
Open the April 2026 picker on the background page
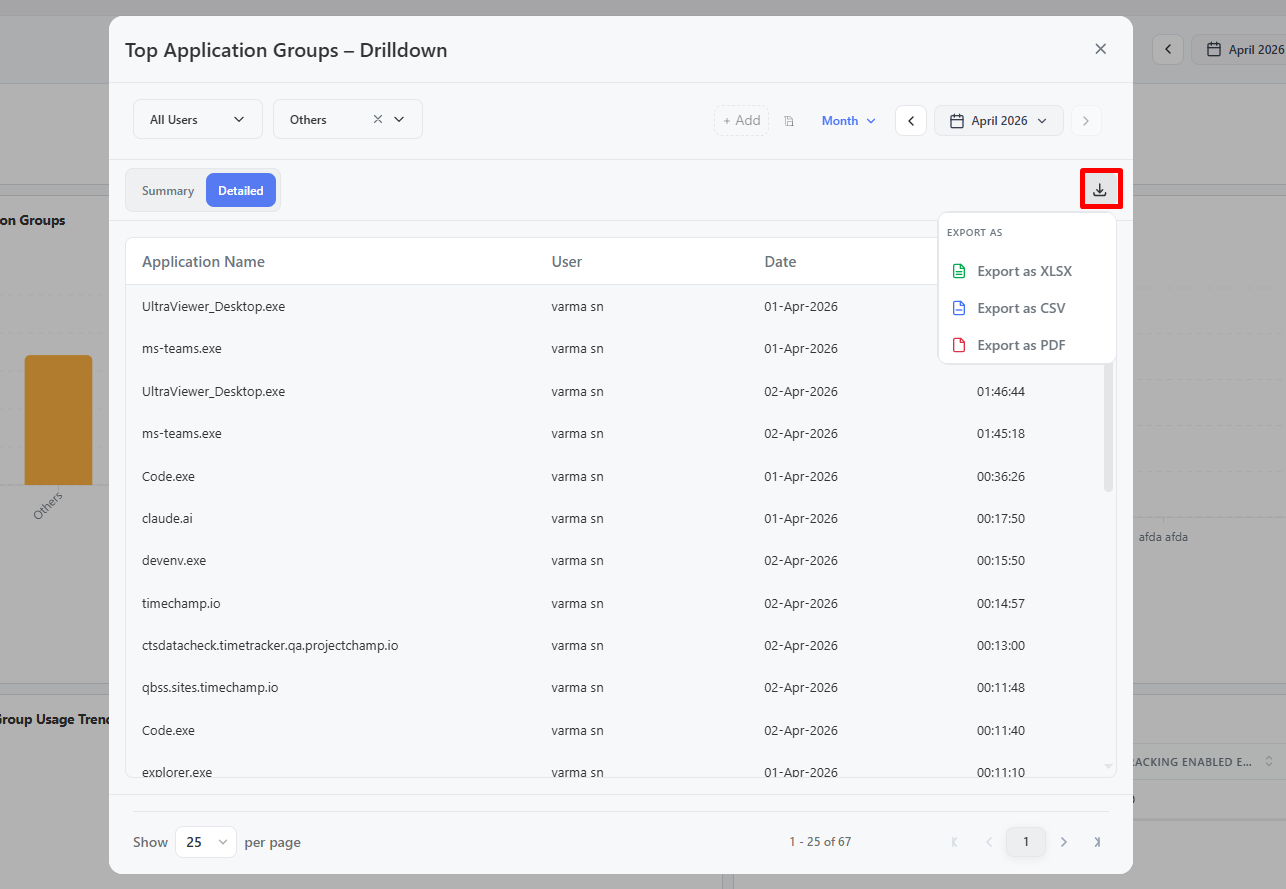pos(1240,49)
